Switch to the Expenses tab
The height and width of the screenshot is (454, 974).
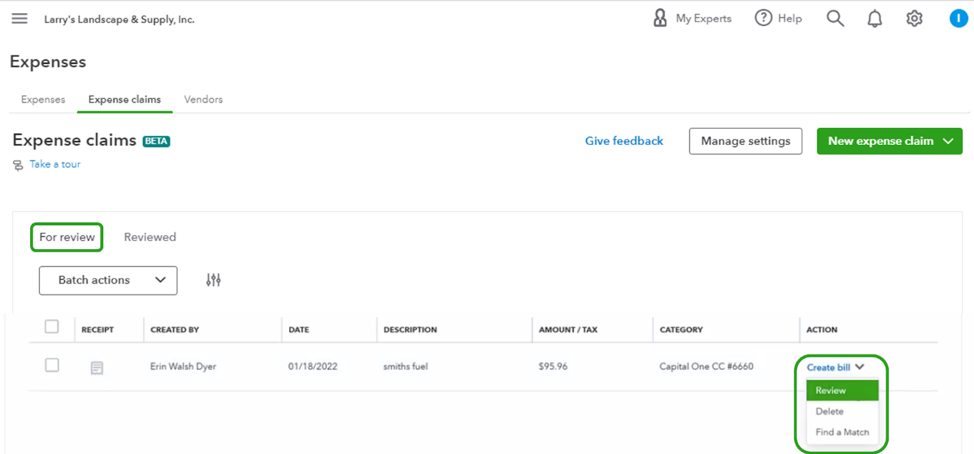[43, 99]
